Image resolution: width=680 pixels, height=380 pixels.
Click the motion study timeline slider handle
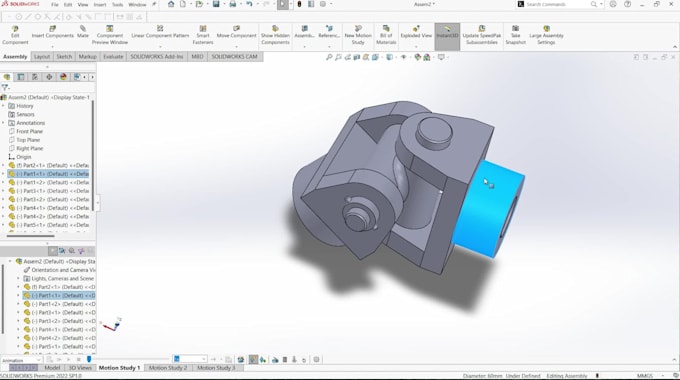click(89, 359)
